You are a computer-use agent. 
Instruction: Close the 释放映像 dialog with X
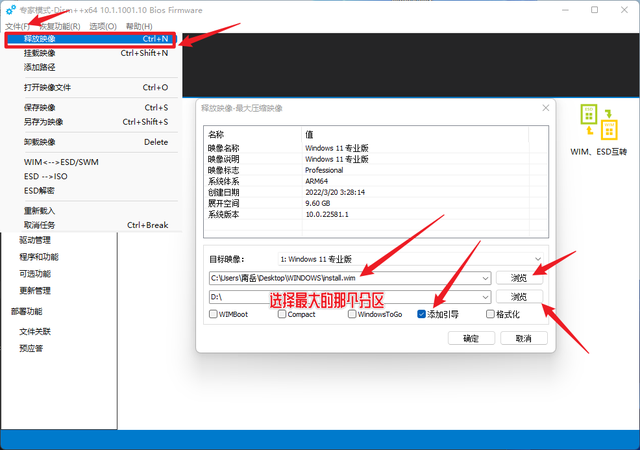coord(546,108)
